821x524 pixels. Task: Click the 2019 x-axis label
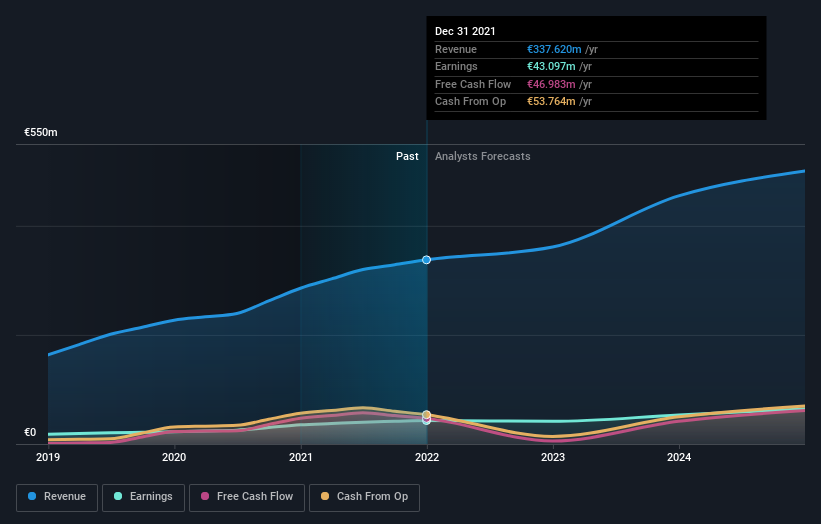(x=48, y=458)
